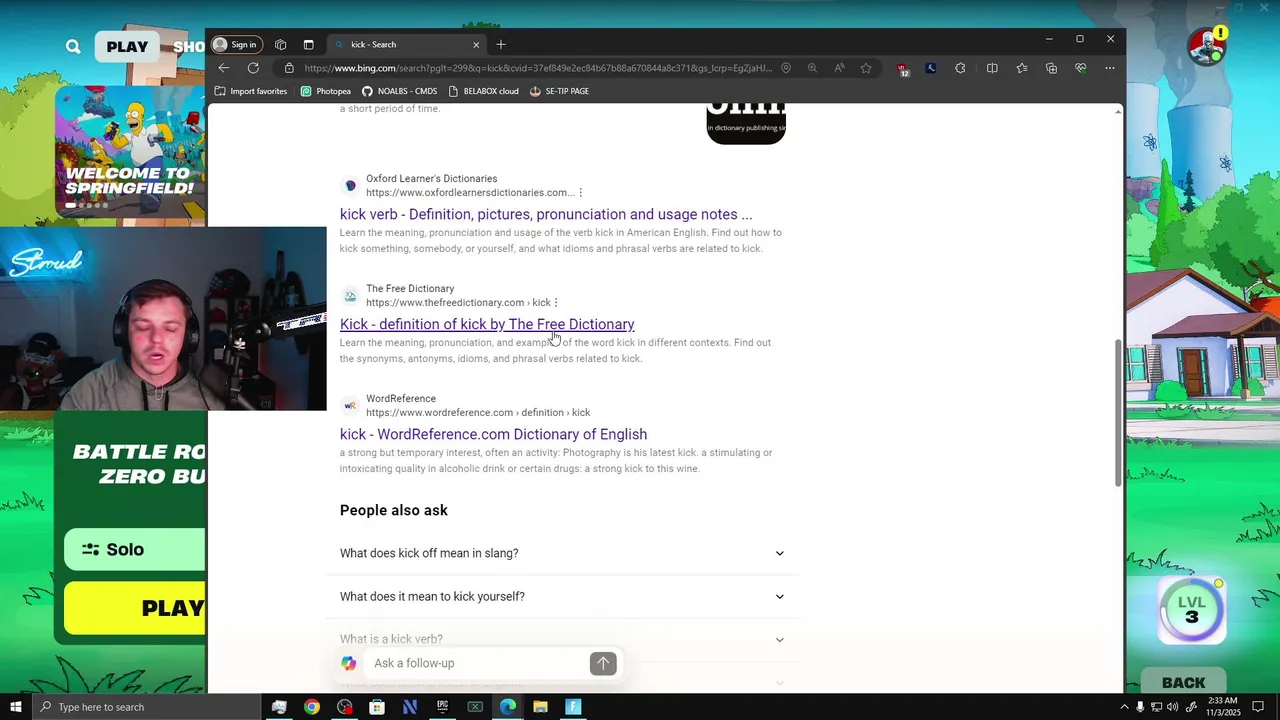The width and height of the screenshot is (1280, 720).
Task: Open Edge workspaces icon next to Sign in
Action: point(280,44)
